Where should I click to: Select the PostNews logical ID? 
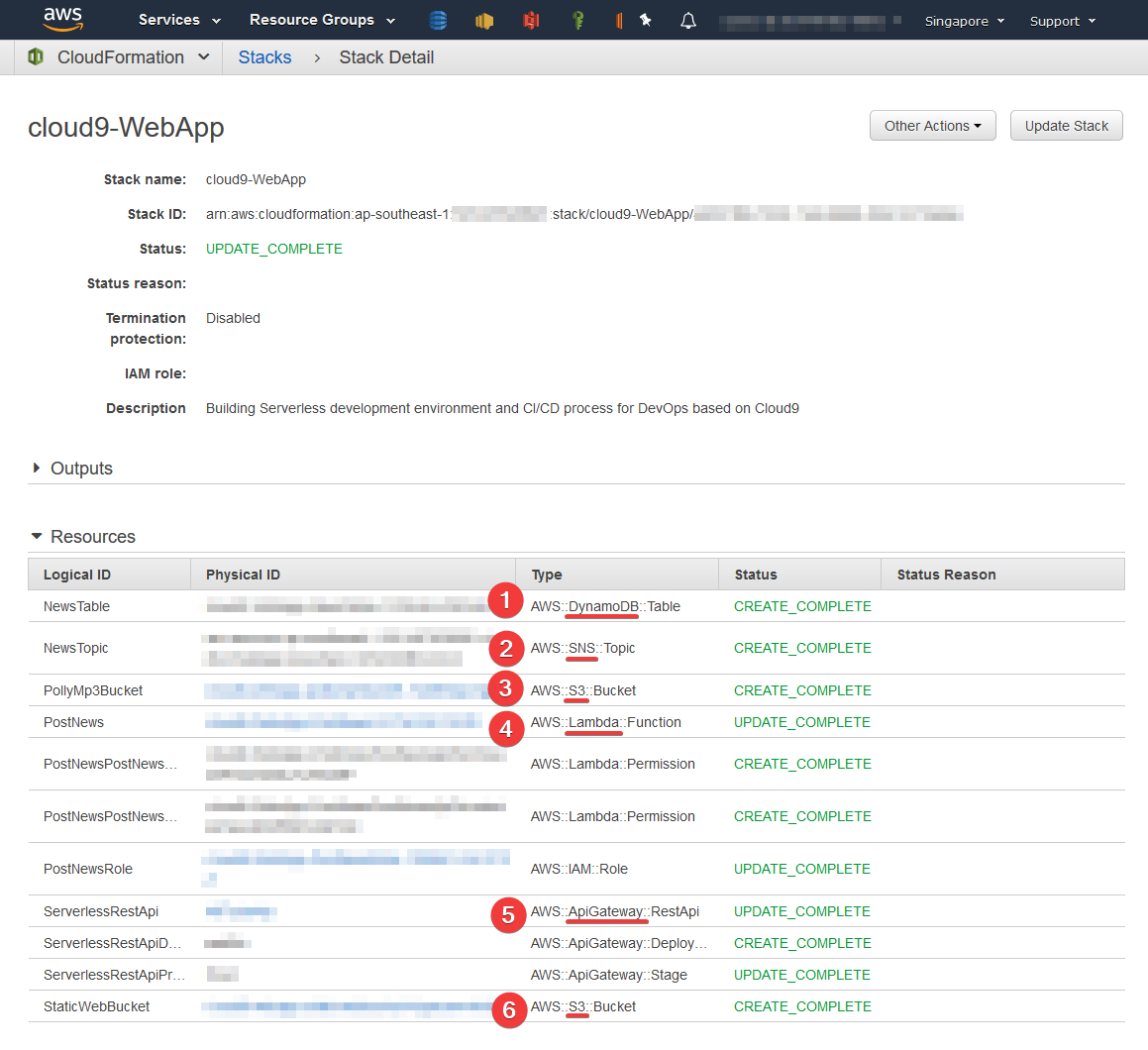pos(73,722)
